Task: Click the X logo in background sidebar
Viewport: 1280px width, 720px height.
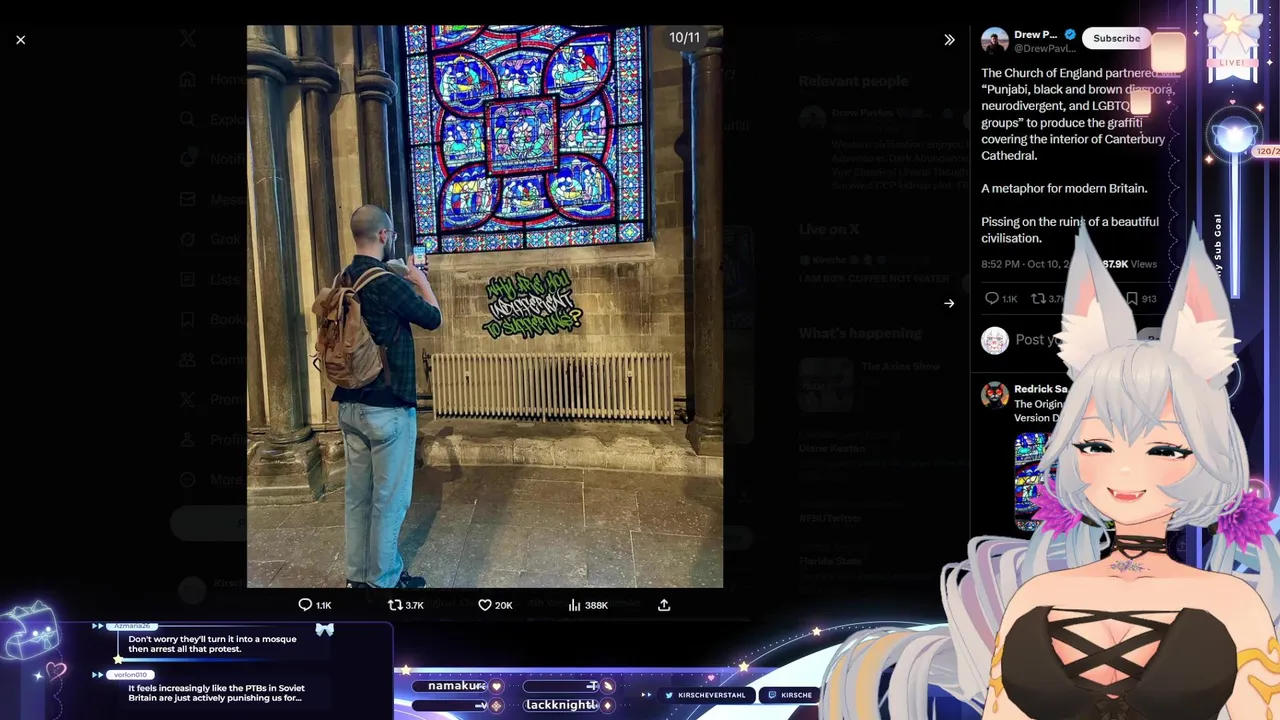Action: click(x=187, y=38)
